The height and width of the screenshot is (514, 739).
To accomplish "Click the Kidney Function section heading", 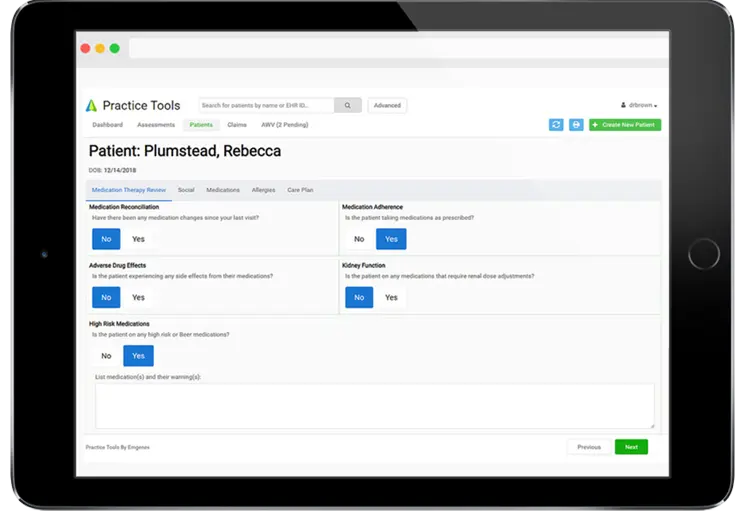I will (363, 265).
